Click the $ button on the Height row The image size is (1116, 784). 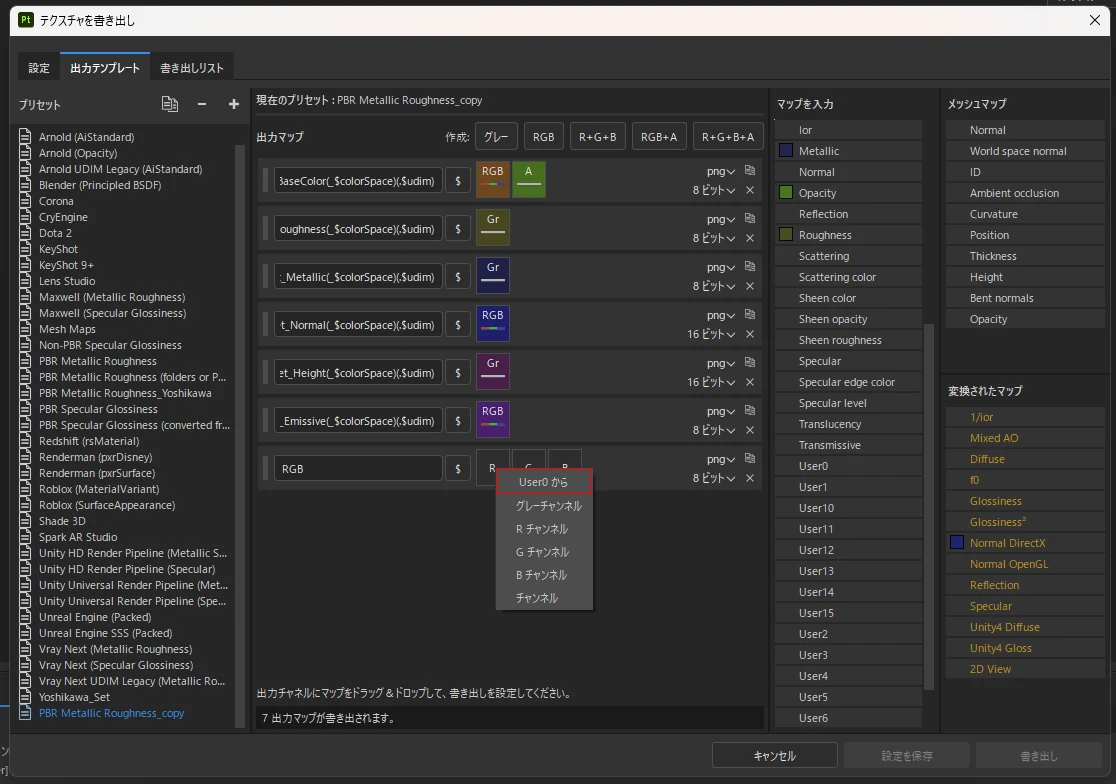[458, 373]
